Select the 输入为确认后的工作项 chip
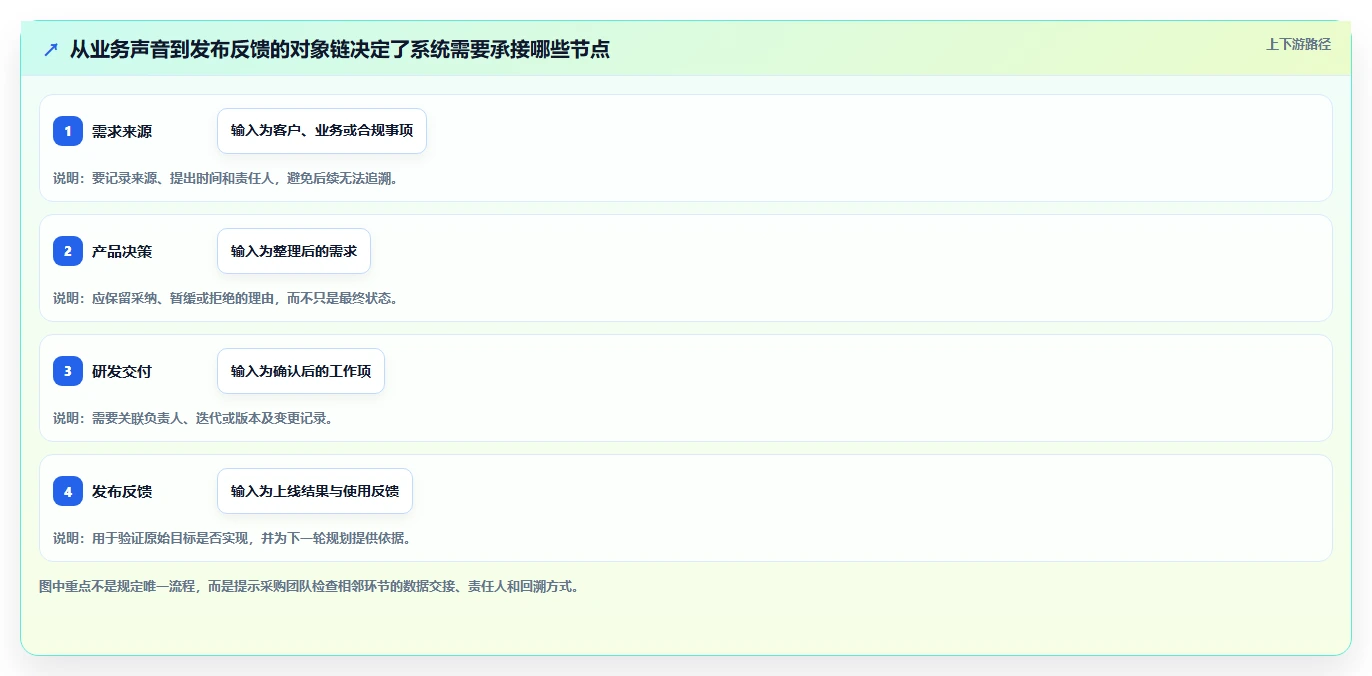 click(x=301, y=371)
